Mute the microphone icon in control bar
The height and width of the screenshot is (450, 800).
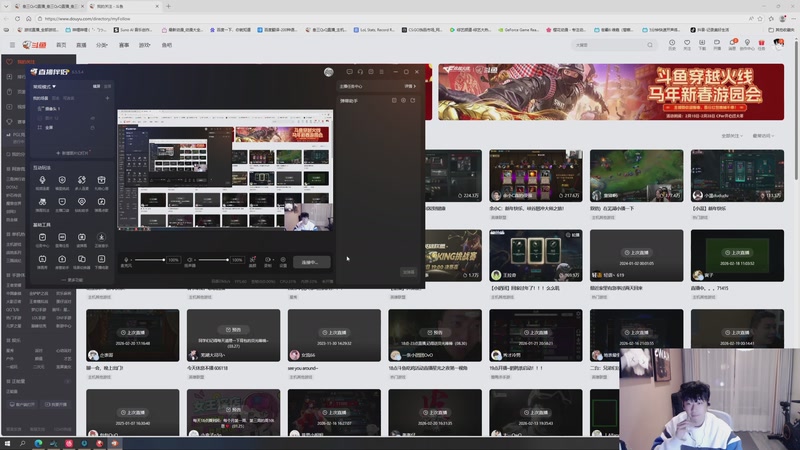click(x=126, y=260)
